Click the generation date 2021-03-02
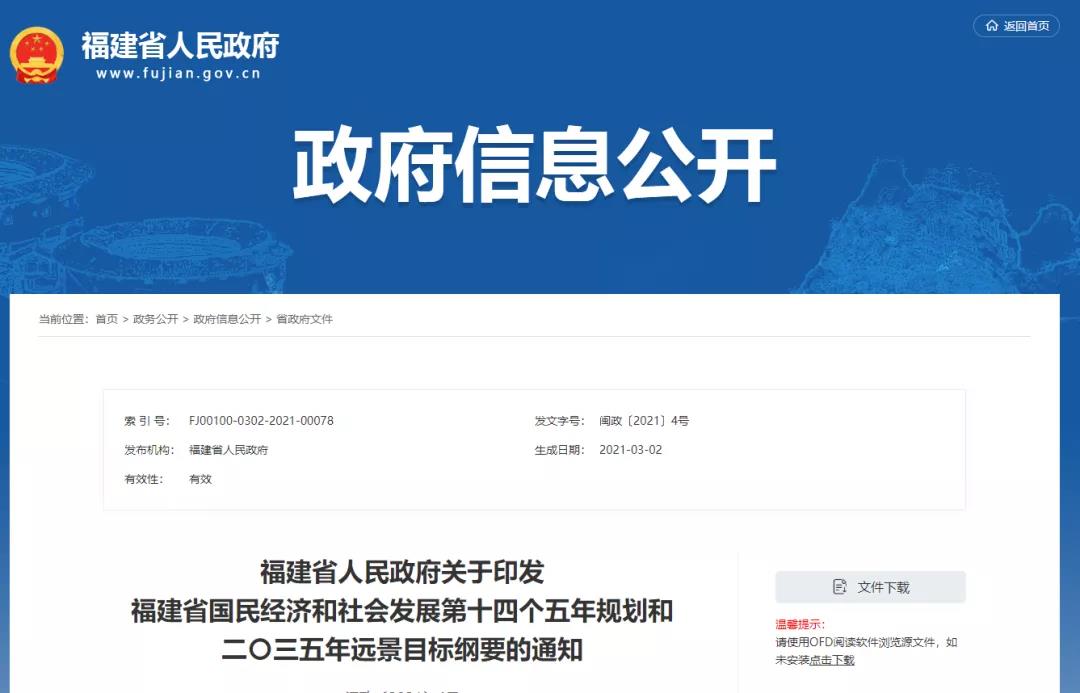 pos(630,450)
